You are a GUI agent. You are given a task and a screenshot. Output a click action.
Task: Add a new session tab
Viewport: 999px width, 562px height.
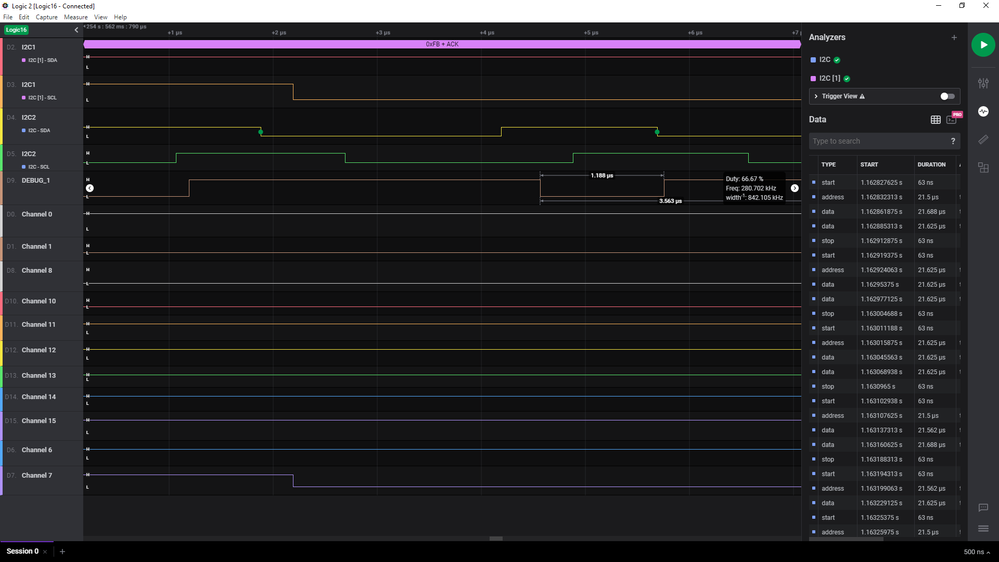pos(62,552)
